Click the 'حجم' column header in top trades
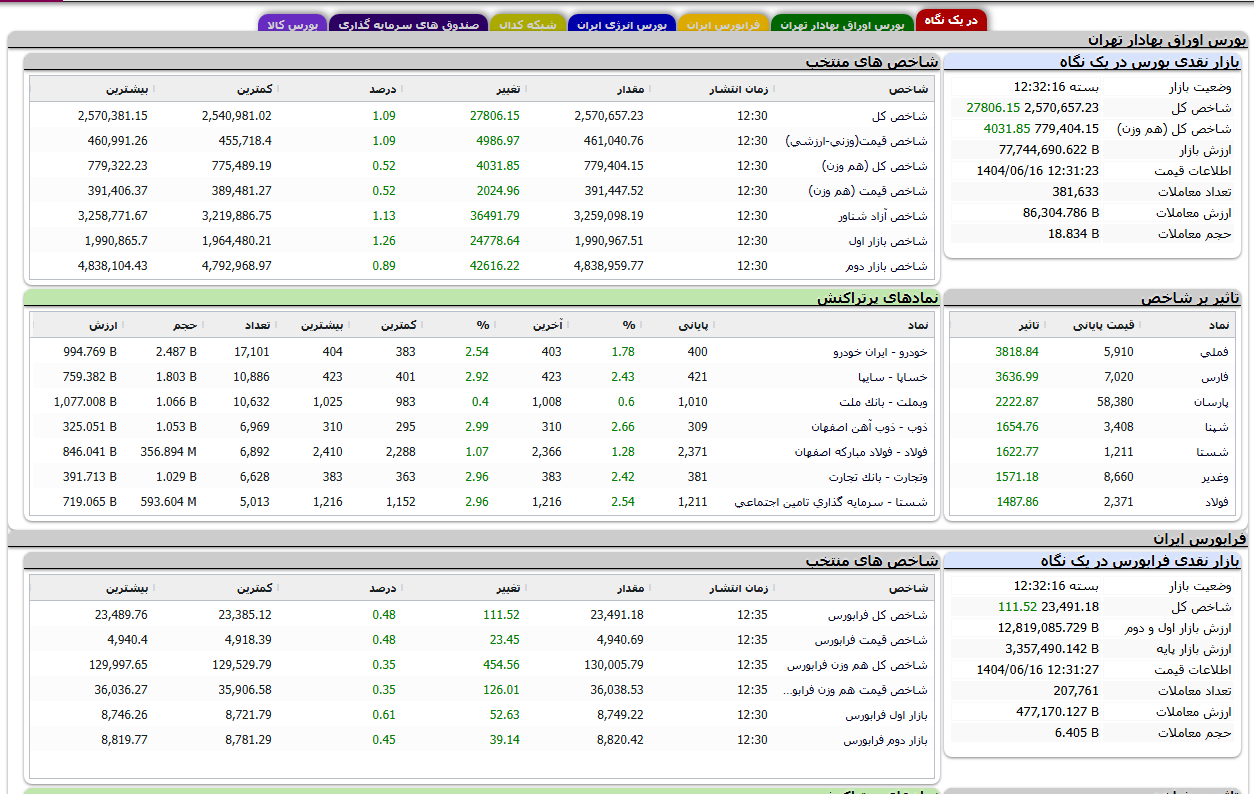 (184, 325)
